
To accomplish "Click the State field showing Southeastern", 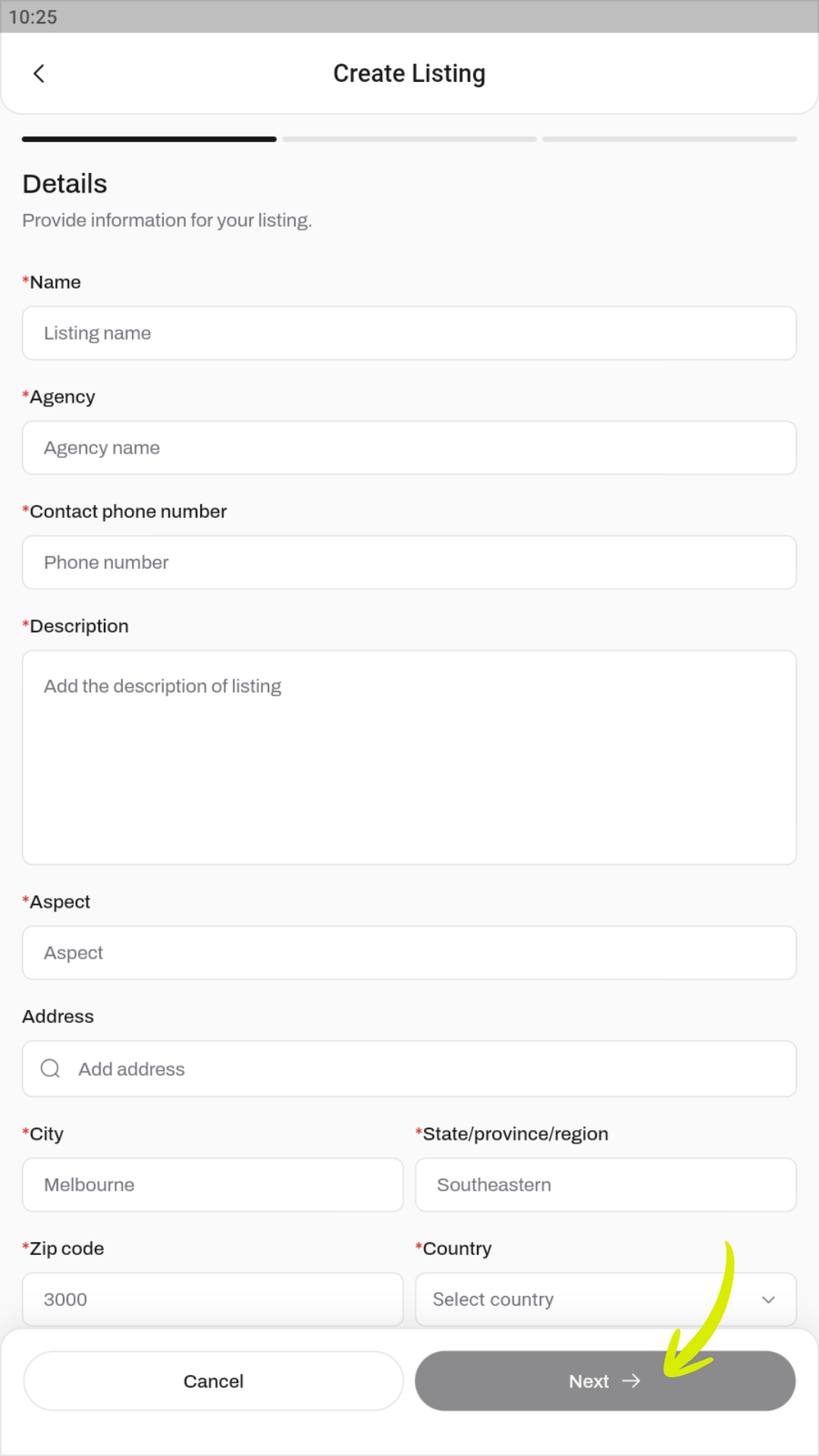I will click(x=605, y=1185).
